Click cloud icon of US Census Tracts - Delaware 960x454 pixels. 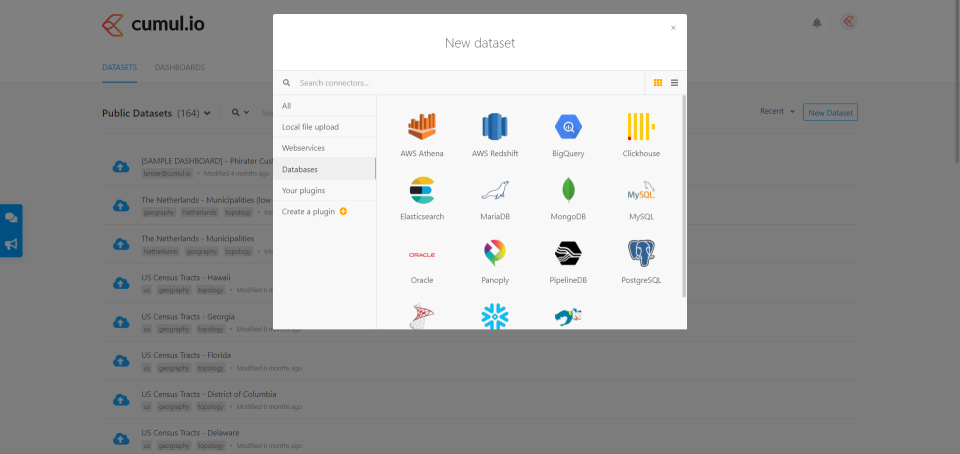pyautogui.click(x=121, y=439)
